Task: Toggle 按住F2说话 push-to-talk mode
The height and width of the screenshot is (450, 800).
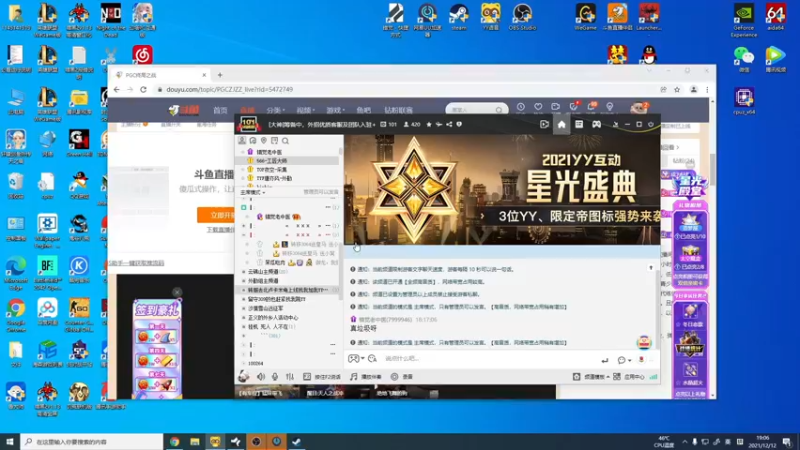Action: [x=322, y=377]
